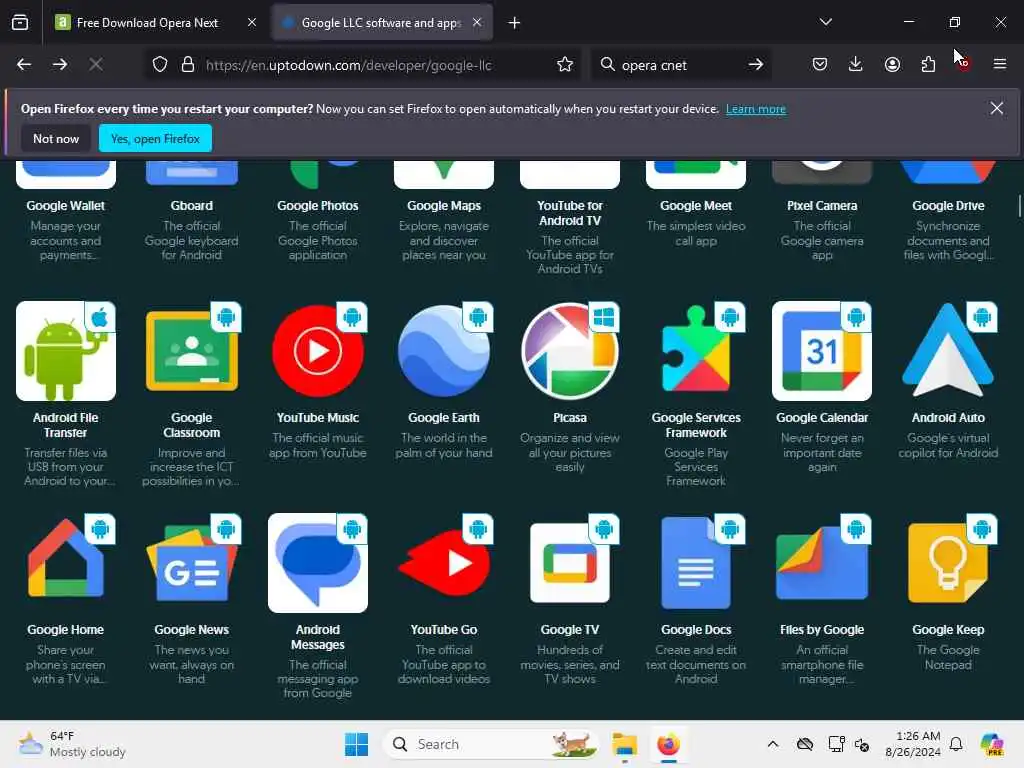Open the Firefox hamburger application menu

pyautogui.click(x=1000, y=64)
